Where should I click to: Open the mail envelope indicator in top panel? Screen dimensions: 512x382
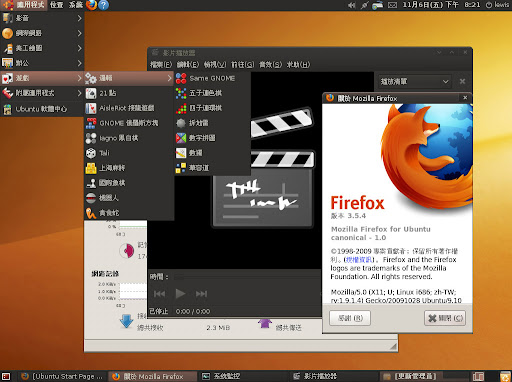(x=392, y=5)
